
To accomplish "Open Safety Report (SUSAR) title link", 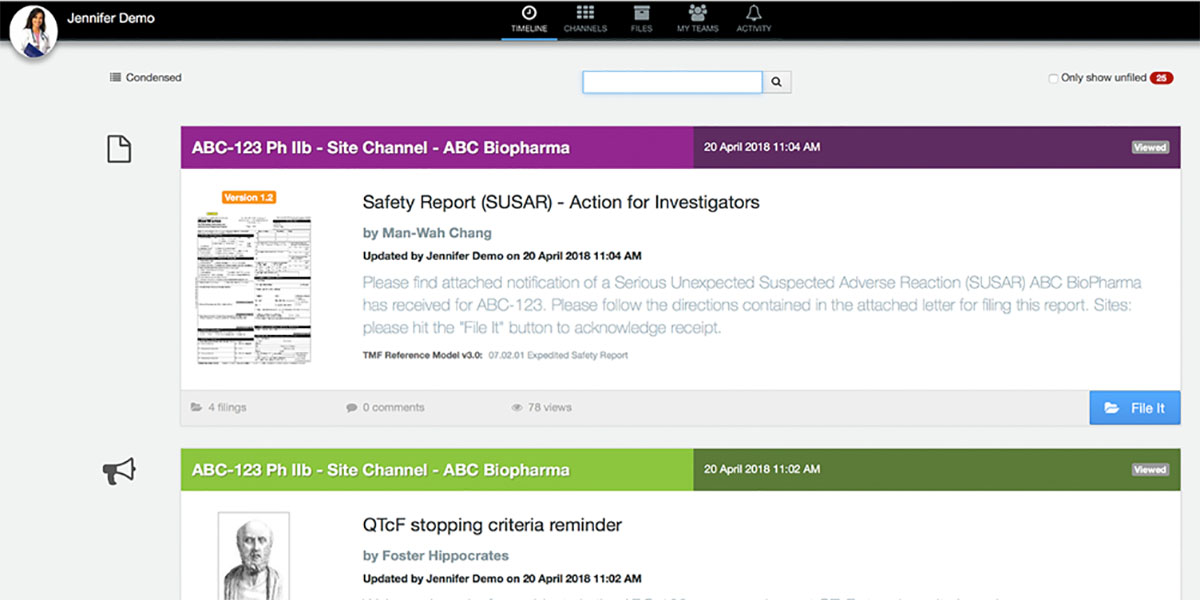I will [x=560, y=203].
